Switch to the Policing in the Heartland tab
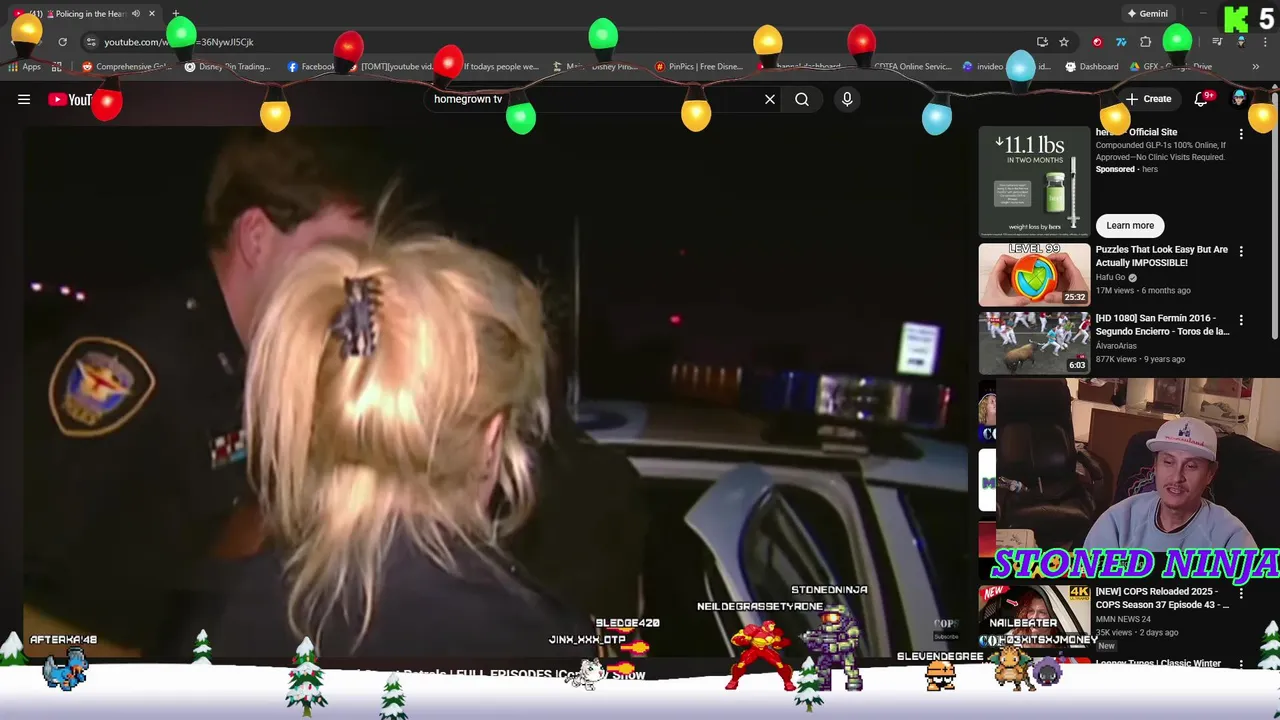1280x720 pixels. (x=84, y=14)
